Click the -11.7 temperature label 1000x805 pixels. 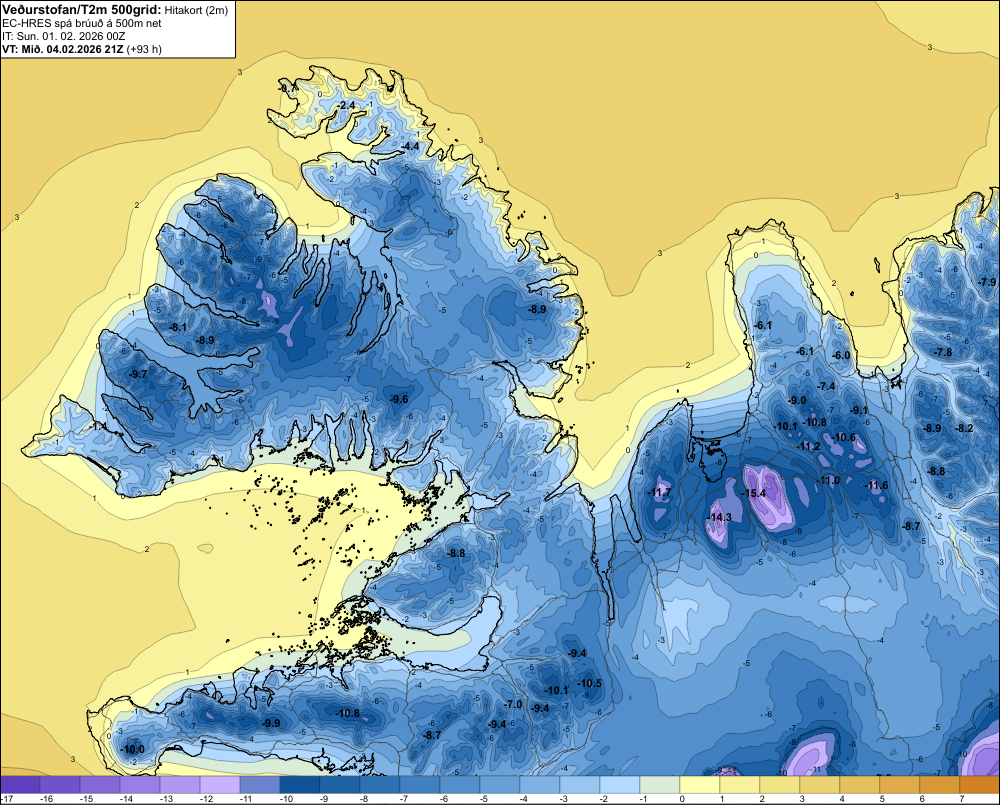coord(659,492)
